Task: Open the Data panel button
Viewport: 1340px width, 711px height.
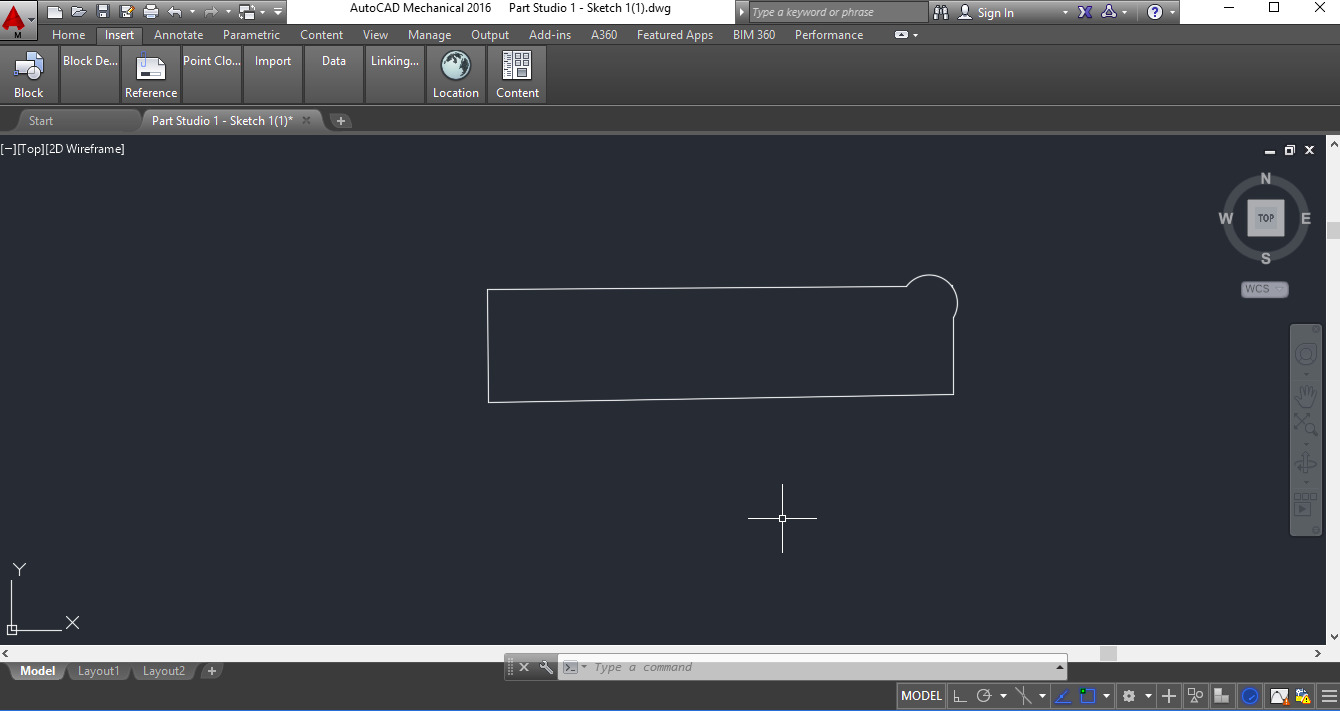Action: click(334, 74)
